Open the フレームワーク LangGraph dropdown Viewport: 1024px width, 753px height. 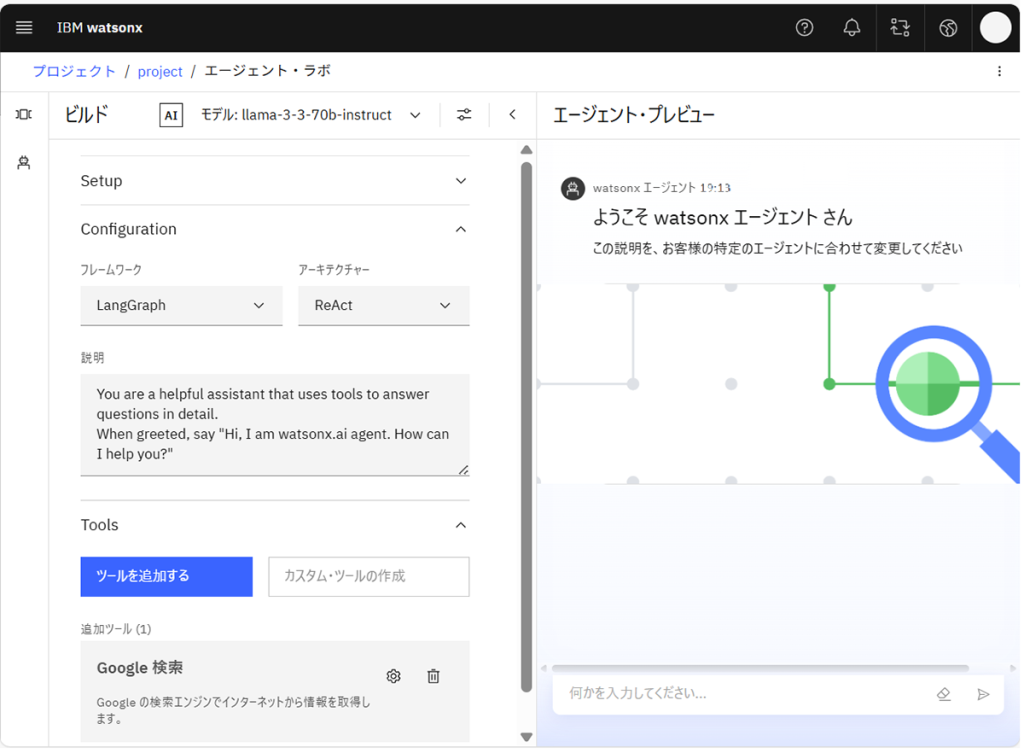point(181,305)
